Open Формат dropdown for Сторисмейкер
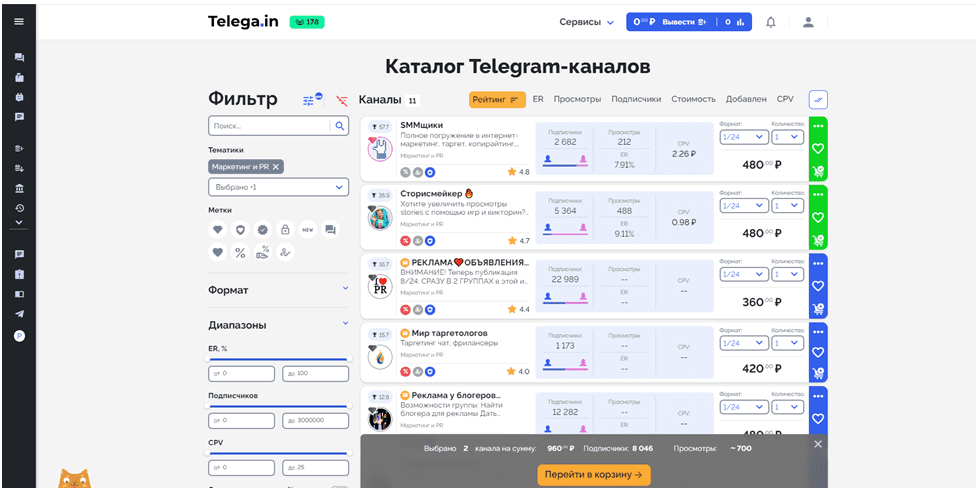This screenshot has width=978, height=490. pos(744,206)
